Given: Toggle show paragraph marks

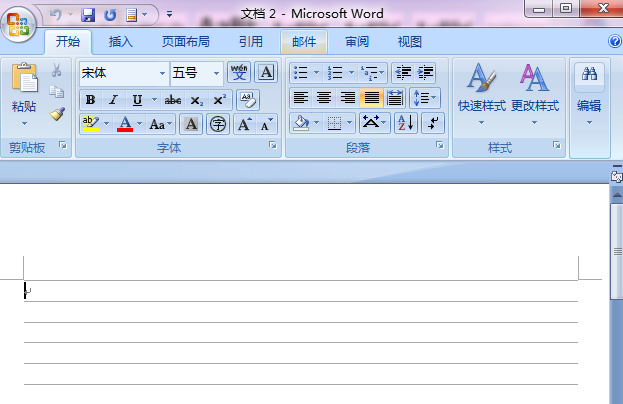Looking at the screenshot, I should [433, 123].
